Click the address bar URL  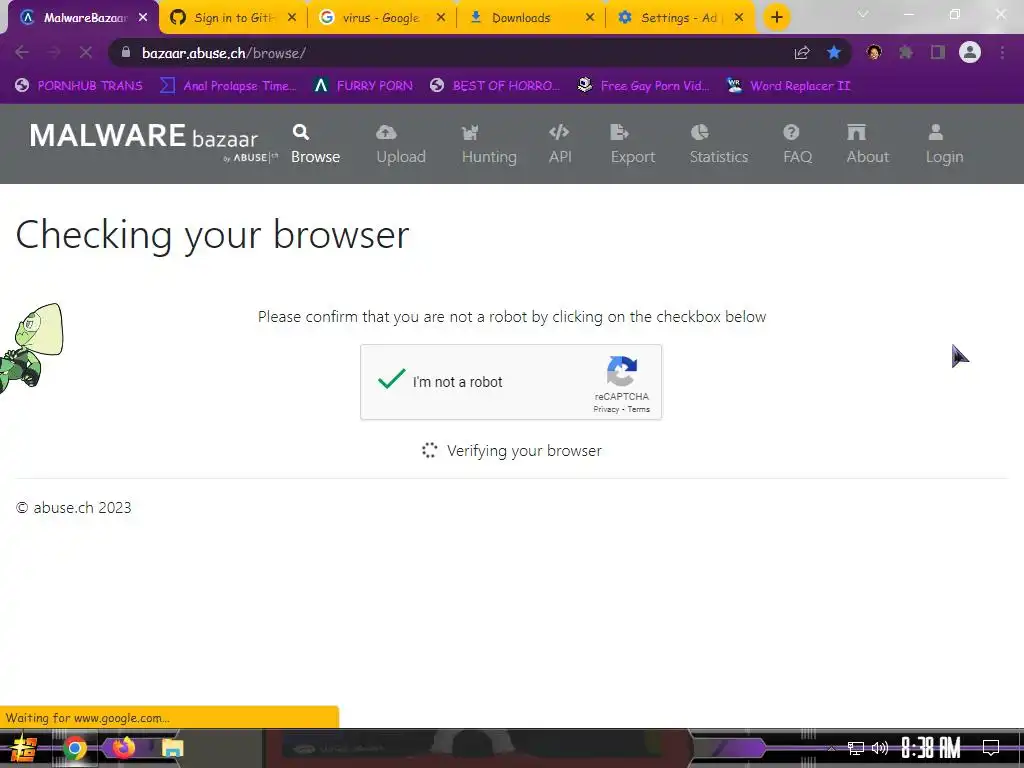224,54
